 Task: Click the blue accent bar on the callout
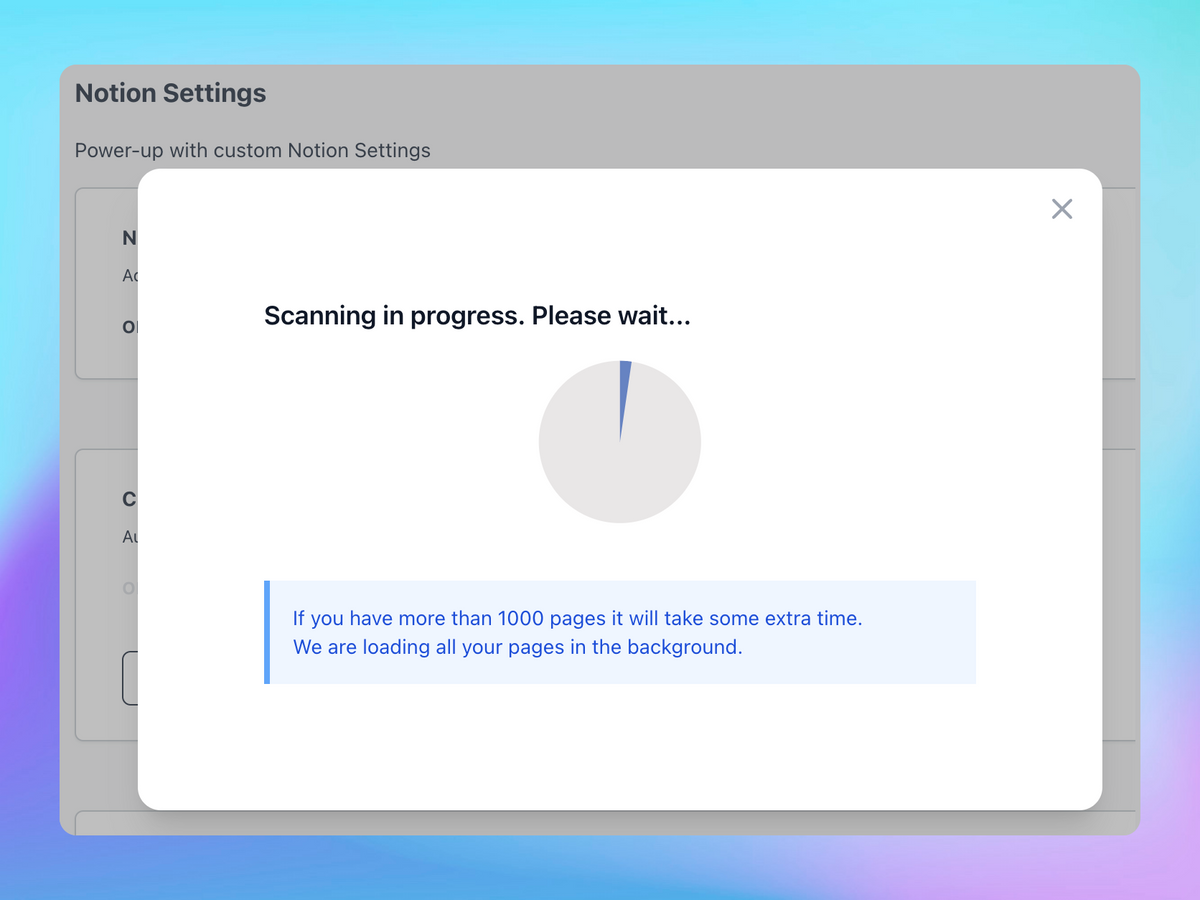(x=266, y=632)
